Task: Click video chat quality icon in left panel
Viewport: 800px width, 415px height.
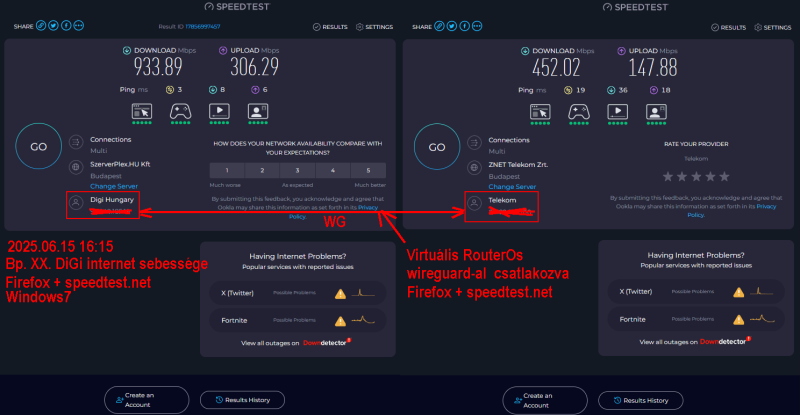Action: click(x=258, y=113)
